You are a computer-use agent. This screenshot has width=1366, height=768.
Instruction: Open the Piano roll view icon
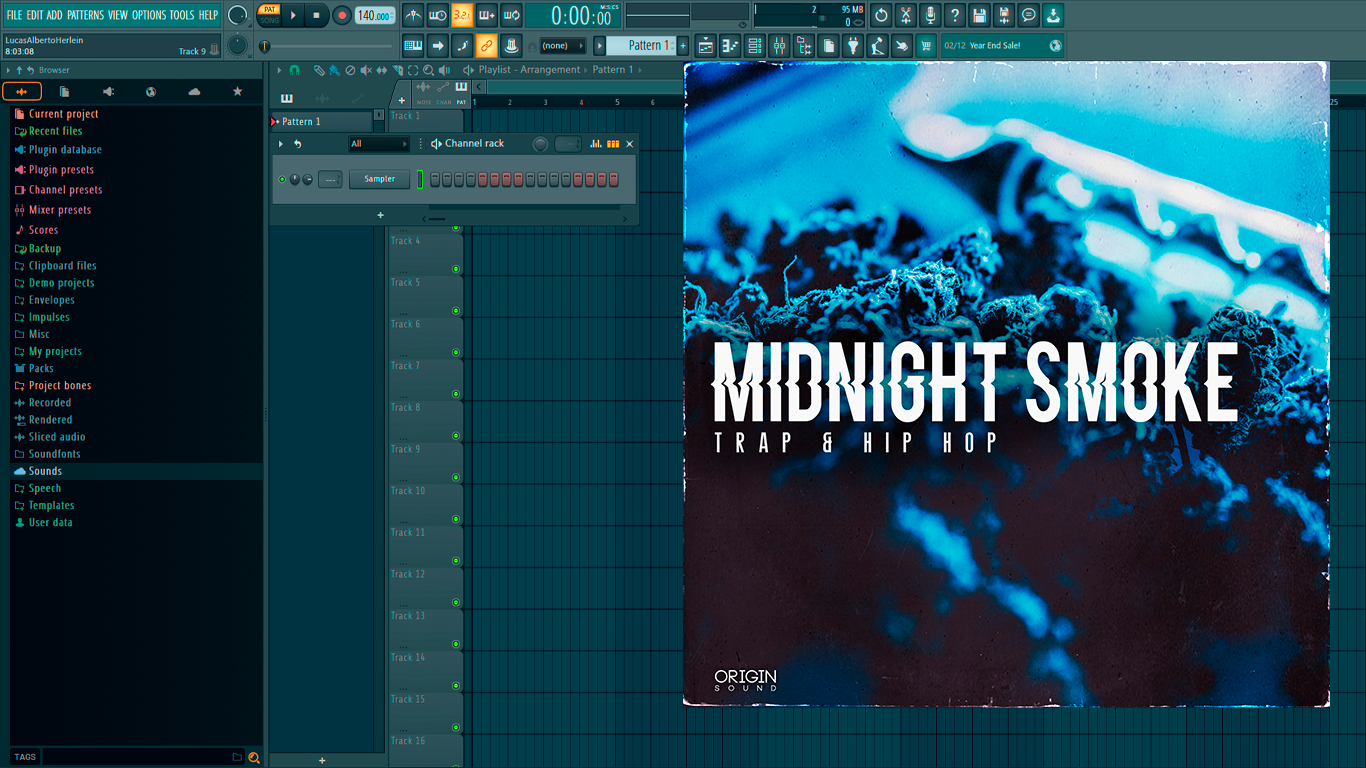730,45
